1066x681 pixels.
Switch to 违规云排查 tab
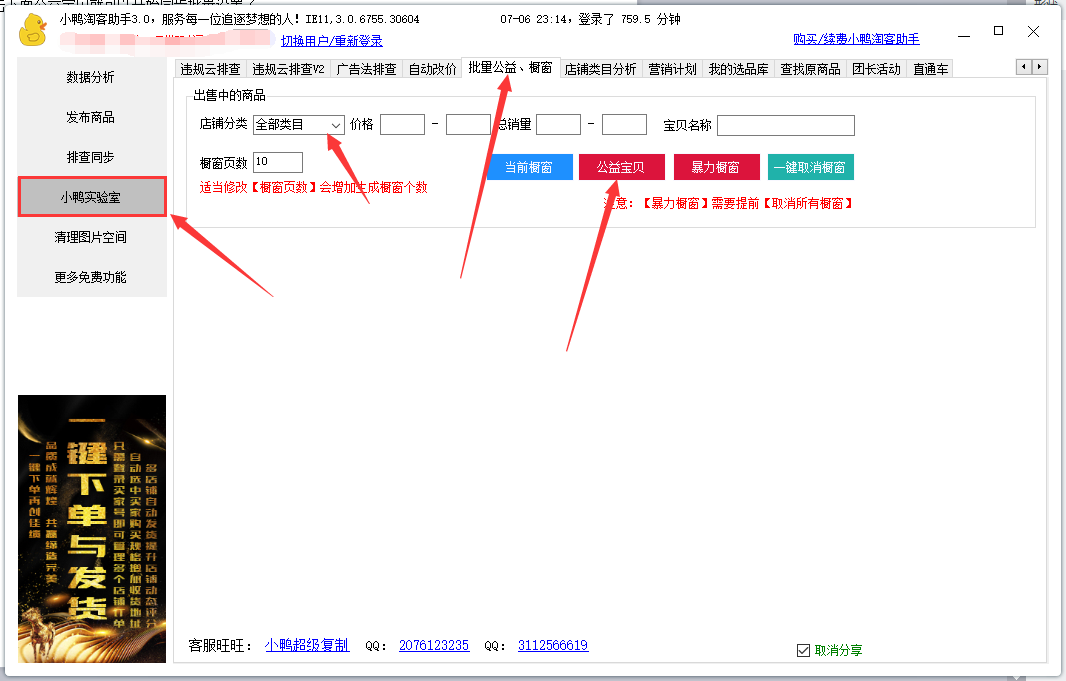pyautogui.click(x=210, y=69)
